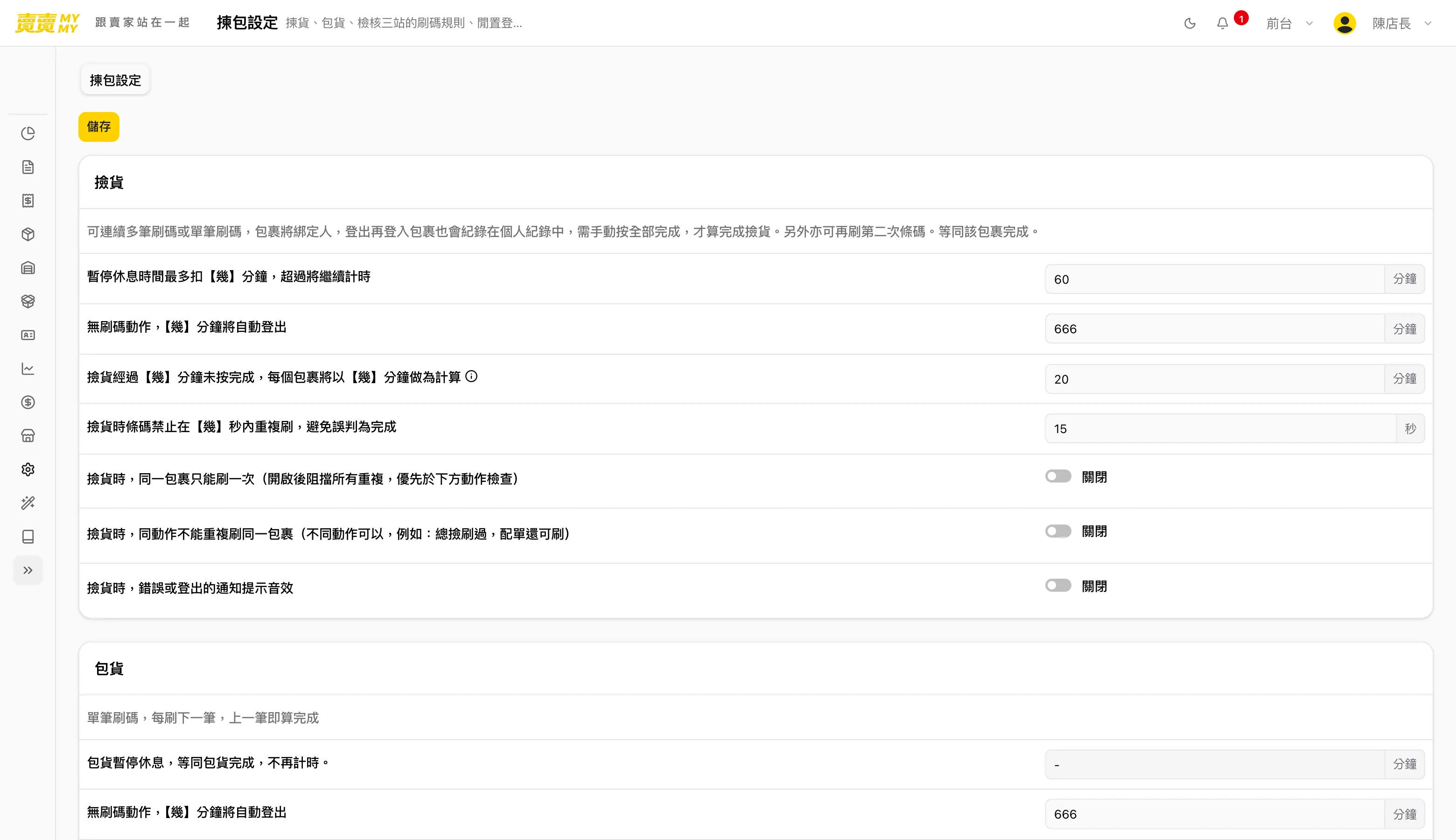Image resolution: width=1456 pixels, height=840 pixels.
Task: Open the 陳店長 user menu
Action: pos(1402,23)
